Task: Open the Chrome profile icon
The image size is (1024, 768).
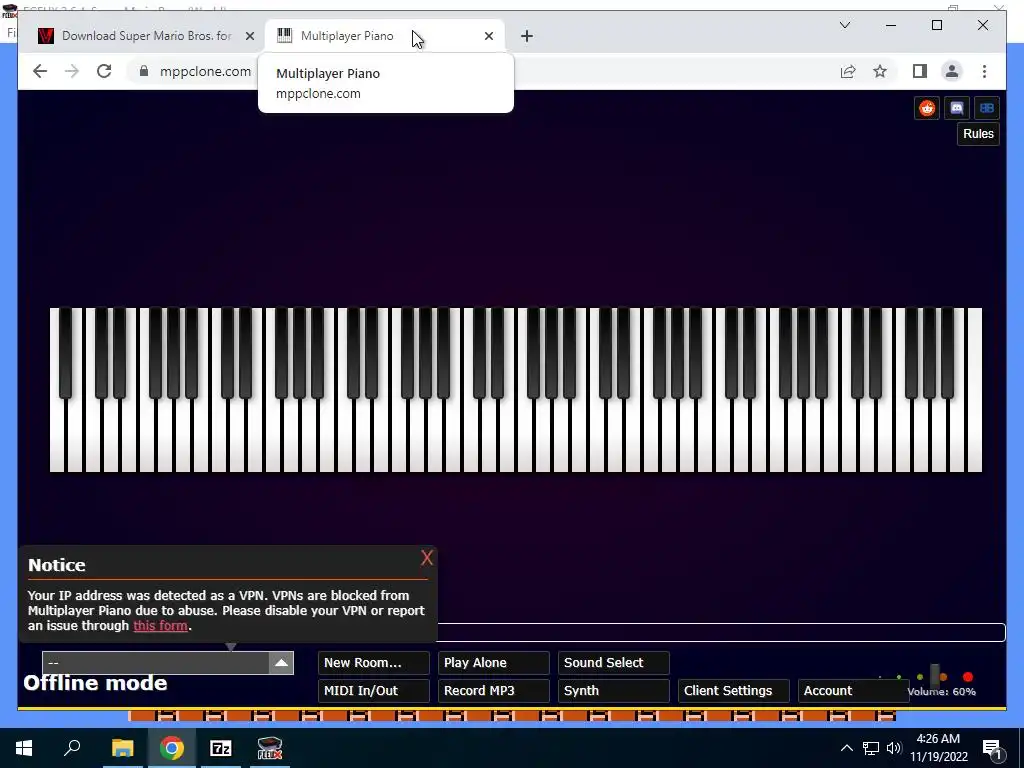Action: pos(952,71)
